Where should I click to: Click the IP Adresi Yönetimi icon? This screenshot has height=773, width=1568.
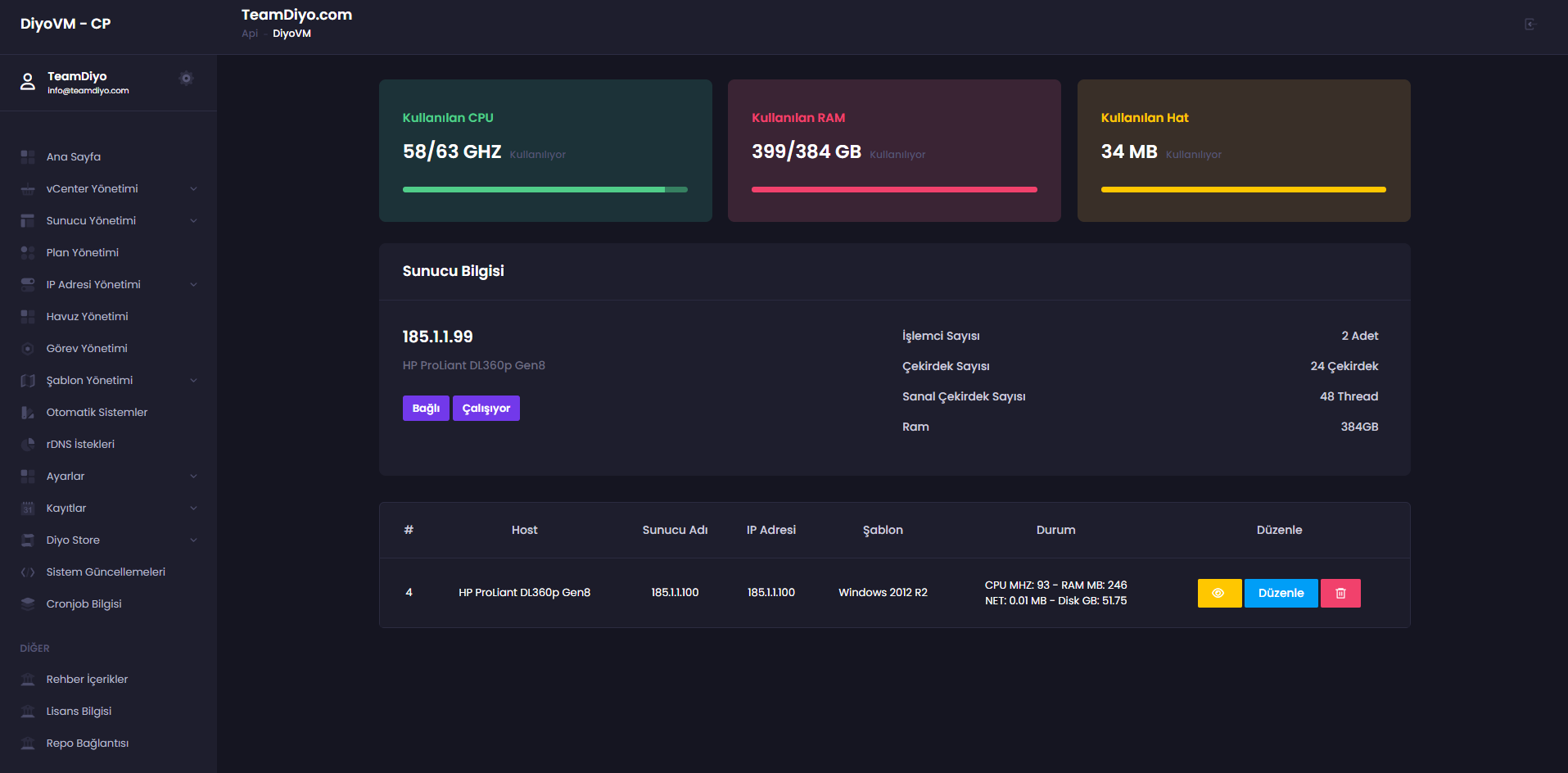28,284
